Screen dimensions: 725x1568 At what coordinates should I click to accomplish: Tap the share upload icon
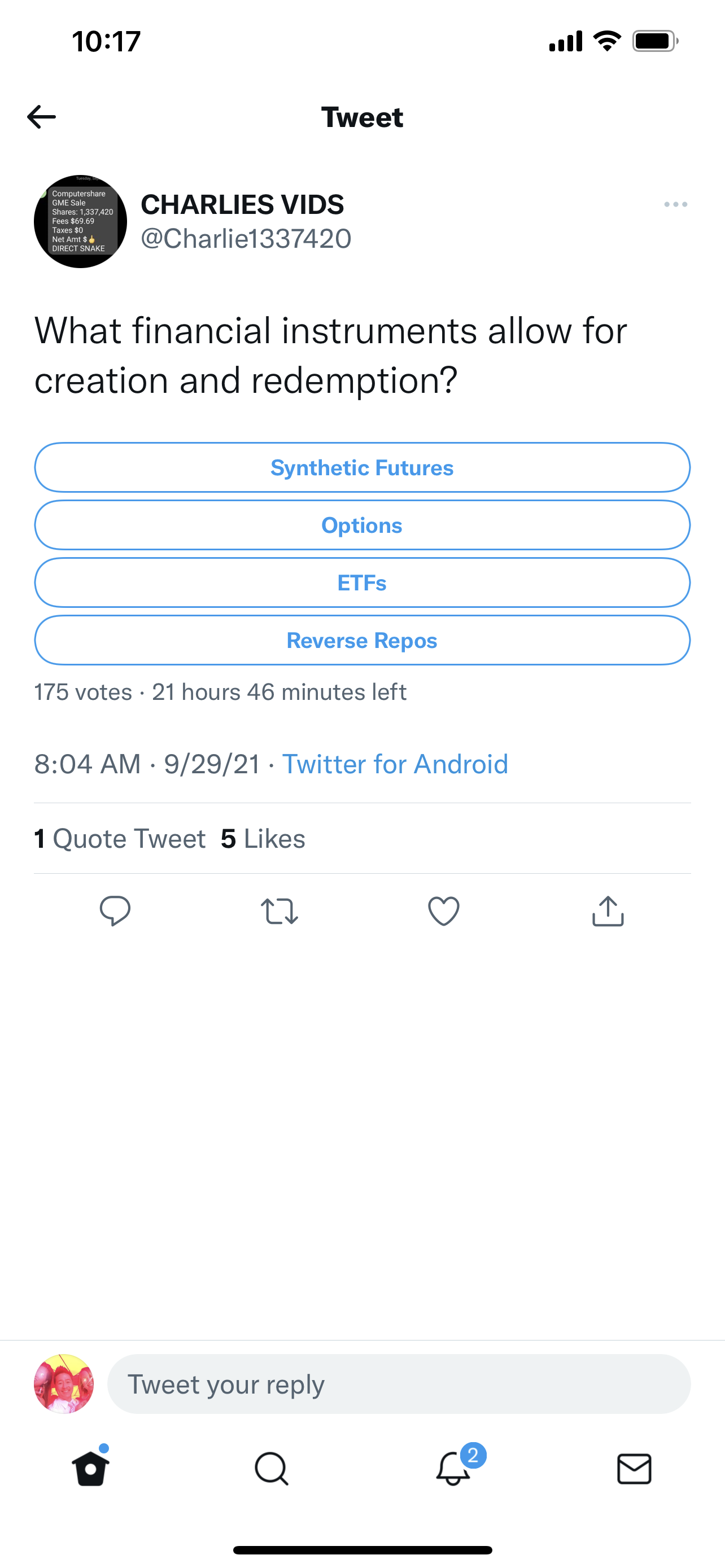608,911
